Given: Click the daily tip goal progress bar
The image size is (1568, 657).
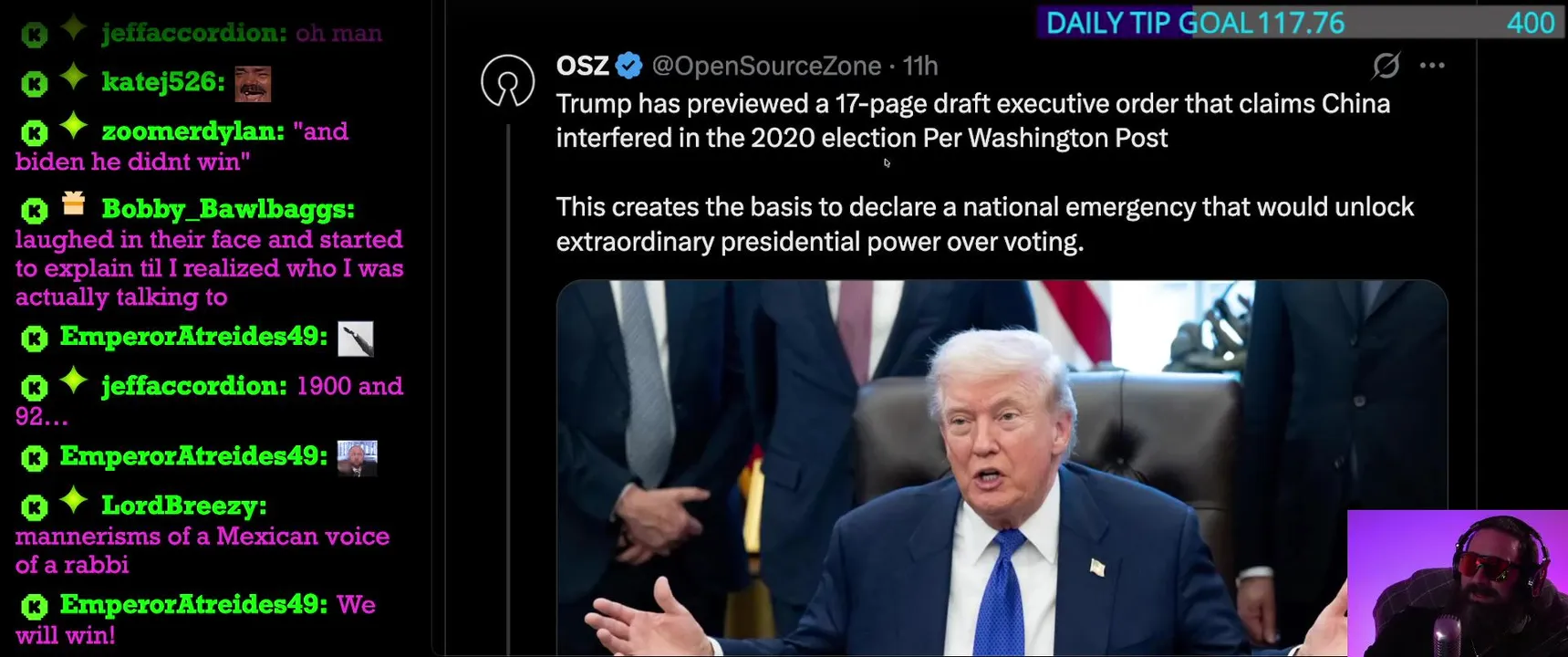Looking at the screenshot, I should coord(1301,23).
